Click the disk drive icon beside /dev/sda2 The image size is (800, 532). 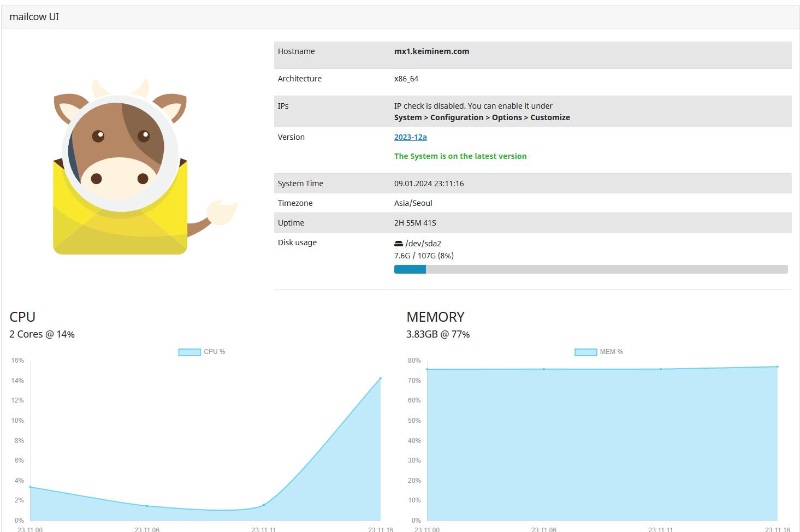pyautogui.click(x=399, y=243)
